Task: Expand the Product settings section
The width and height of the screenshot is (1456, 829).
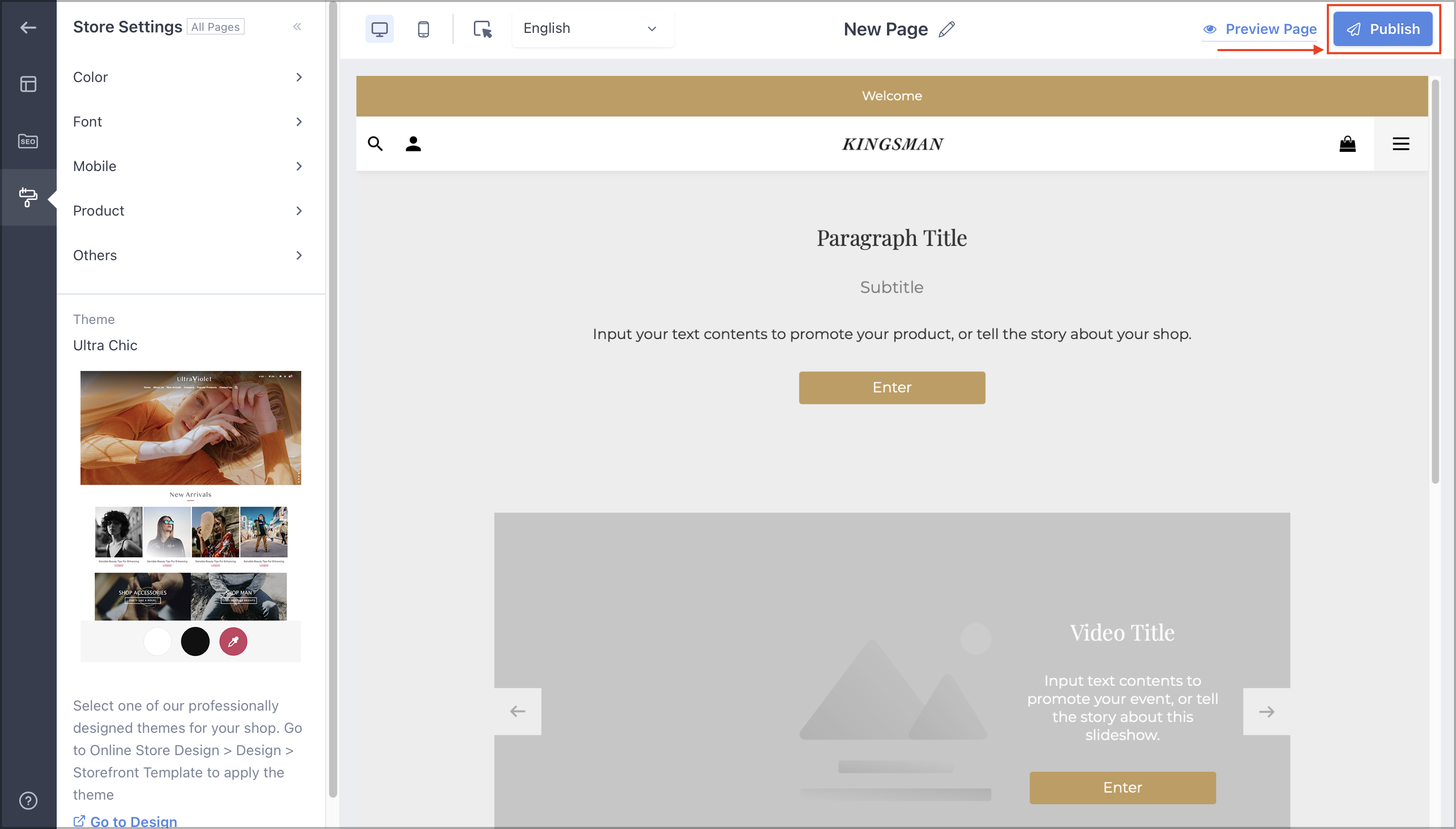Action: point(189,210)
